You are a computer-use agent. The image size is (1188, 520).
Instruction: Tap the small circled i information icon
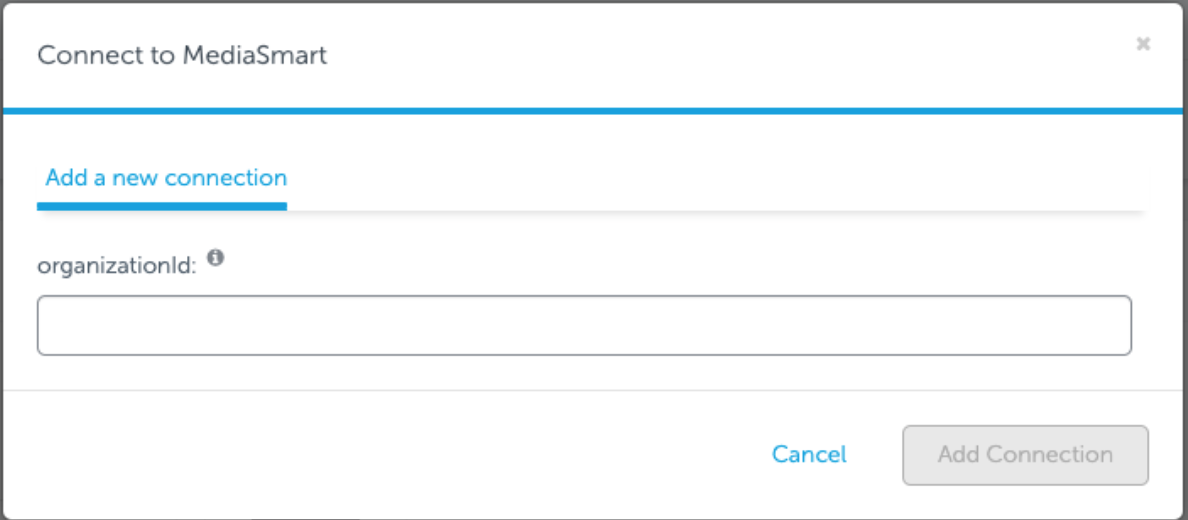[x=215, y=258]
